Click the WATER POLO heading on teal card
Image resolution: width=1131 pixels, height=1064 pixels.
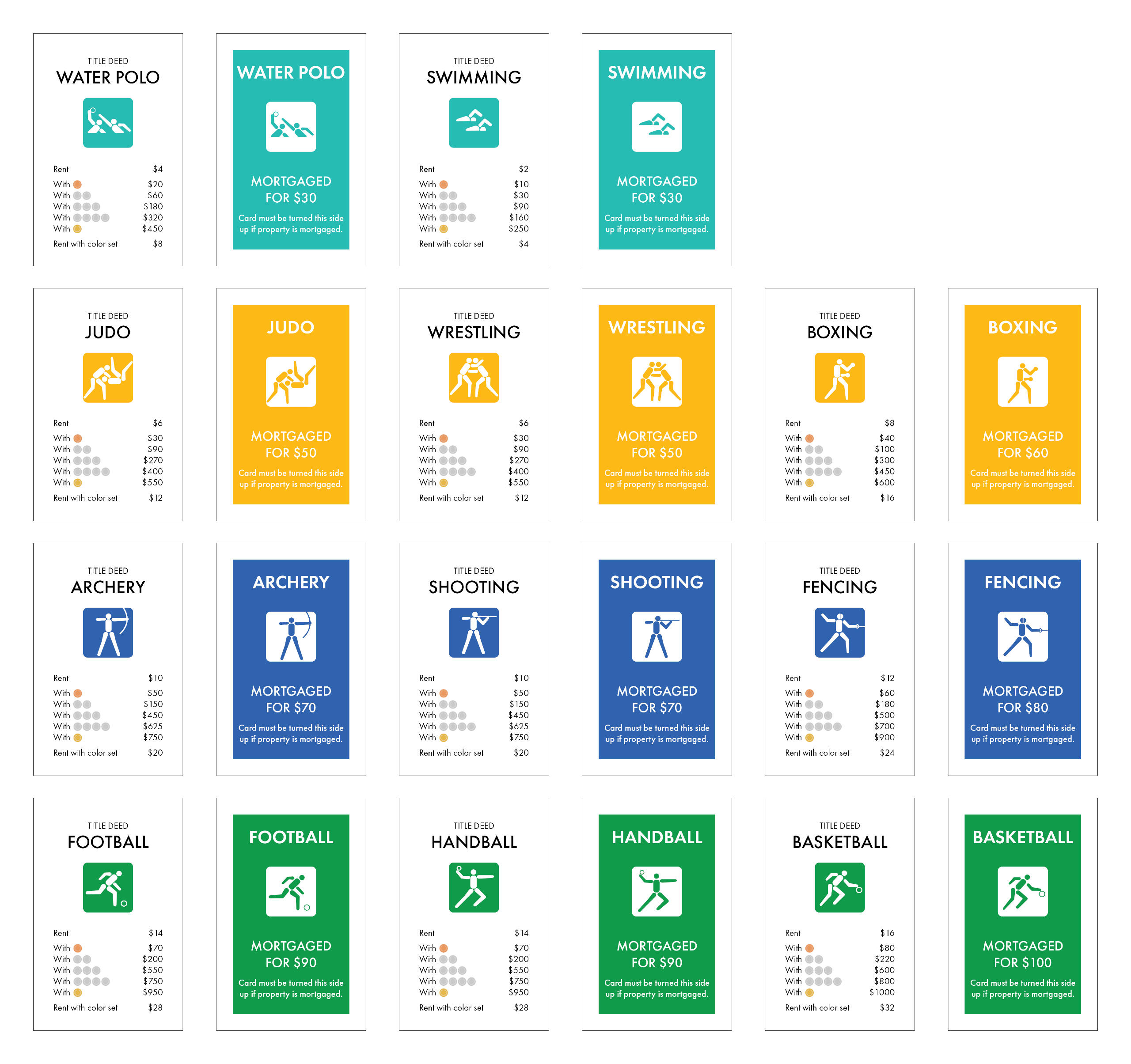point(291,72)
